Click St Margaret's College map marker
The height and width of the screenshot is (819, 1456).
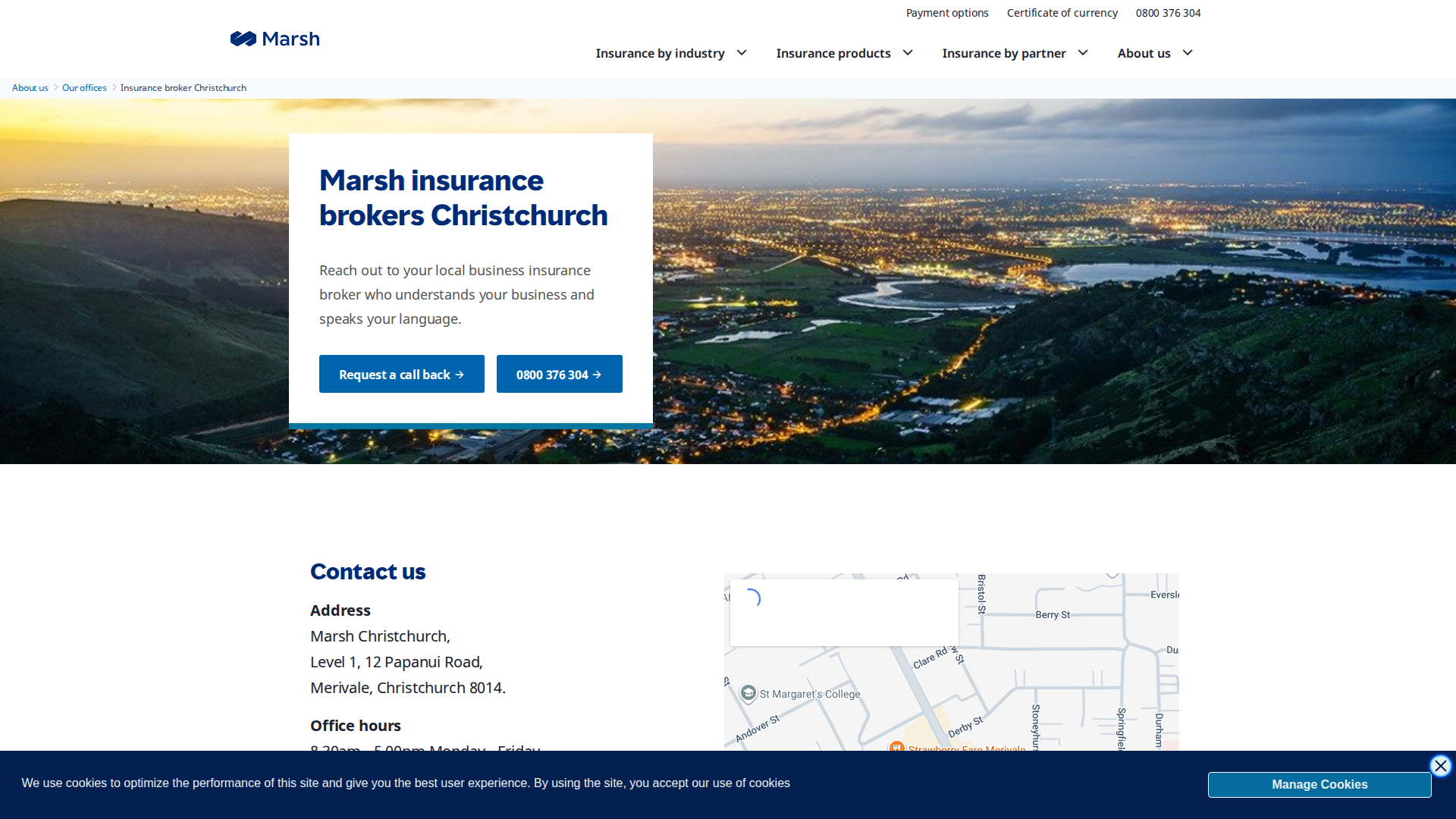748,694
